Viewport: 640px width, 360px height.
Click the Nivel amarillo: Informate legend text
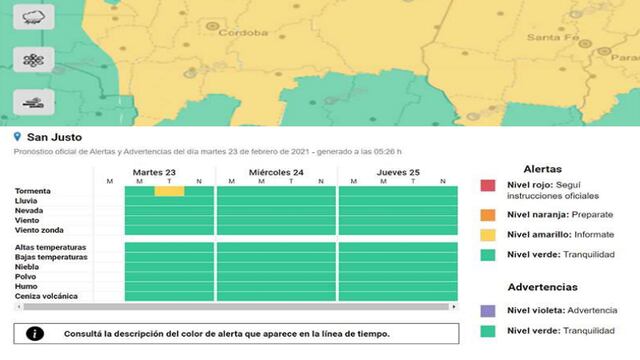coord(560,235)
